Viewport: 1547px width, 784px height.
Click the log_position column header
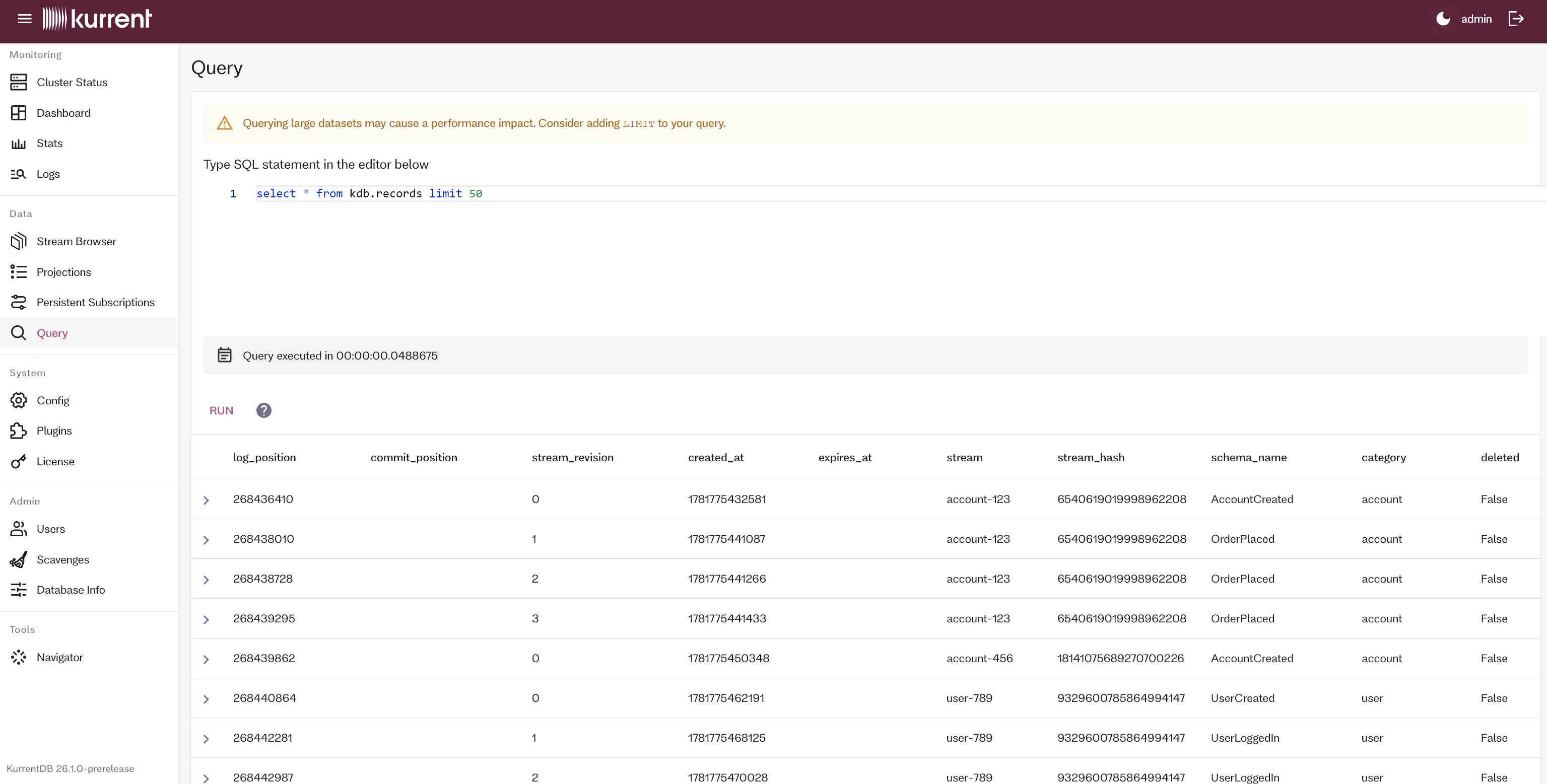[x=264, y=457]
